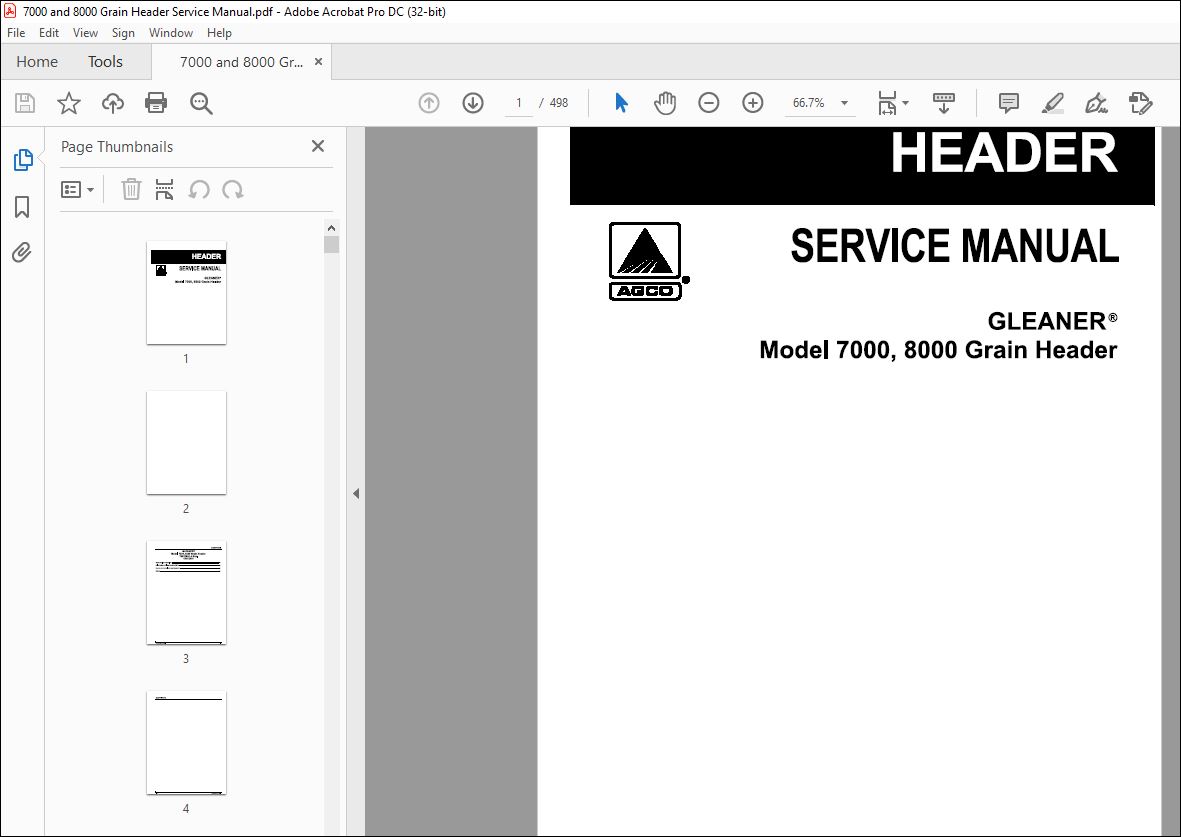Close the 7000 and 8000 Gr... document tab
Image resolution: width=1181 pixels, height=837 pixels.
[319, 62]
